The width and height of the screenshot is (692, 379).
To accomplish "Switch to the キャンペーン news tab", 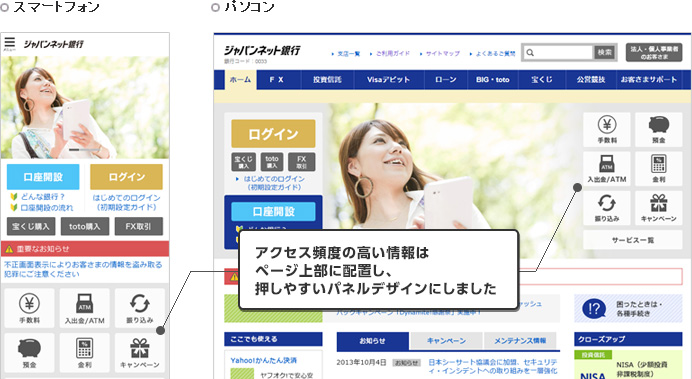I will [446, 341].
